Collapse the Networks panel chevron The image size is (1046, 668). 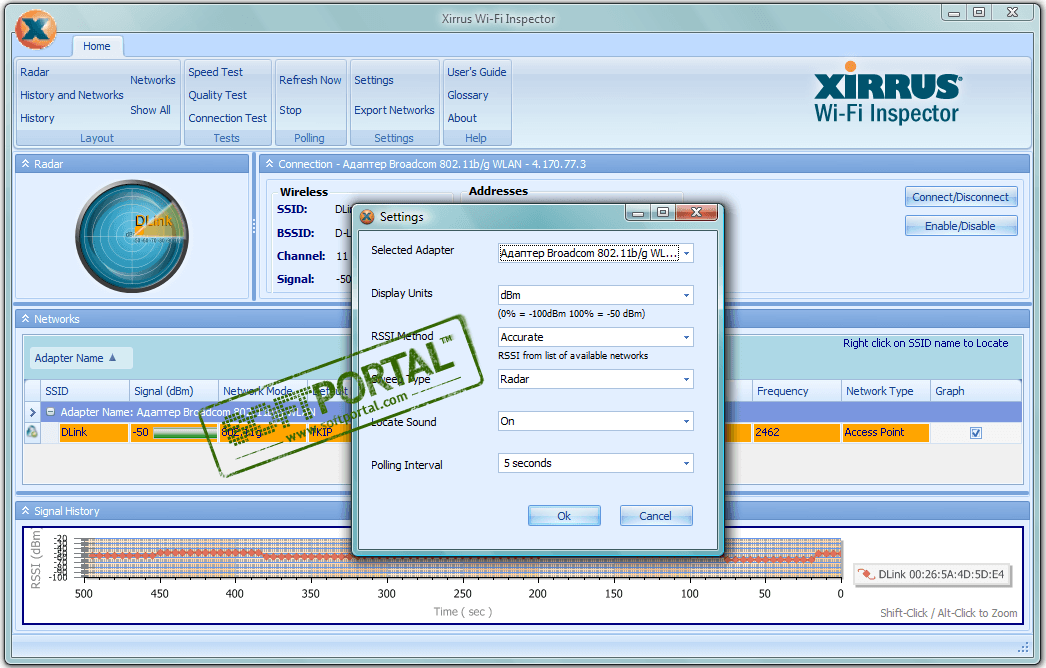pyautogui.click(x=25, y=319)
